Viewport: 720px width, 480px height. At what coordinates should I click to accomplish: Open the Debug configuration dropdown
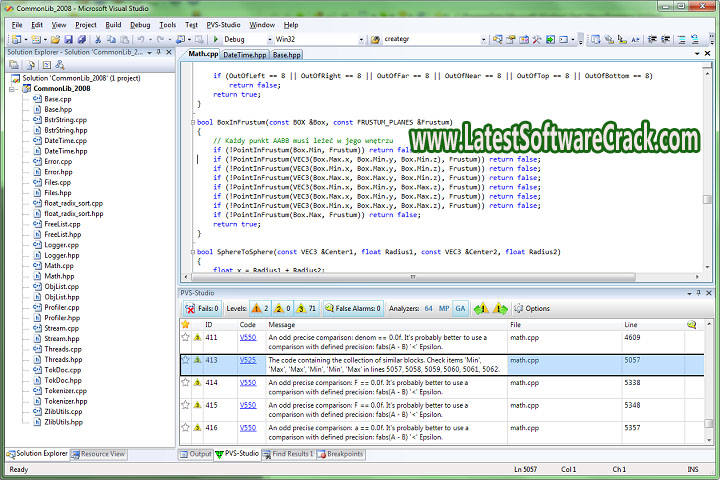point(270,40)
